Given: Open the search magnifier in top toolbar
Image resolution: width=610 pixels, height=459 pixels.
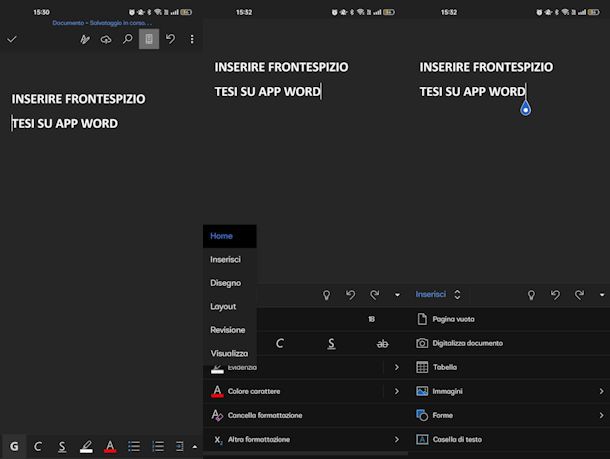Looking at the screenshot, I should click(x=127, y=39).
